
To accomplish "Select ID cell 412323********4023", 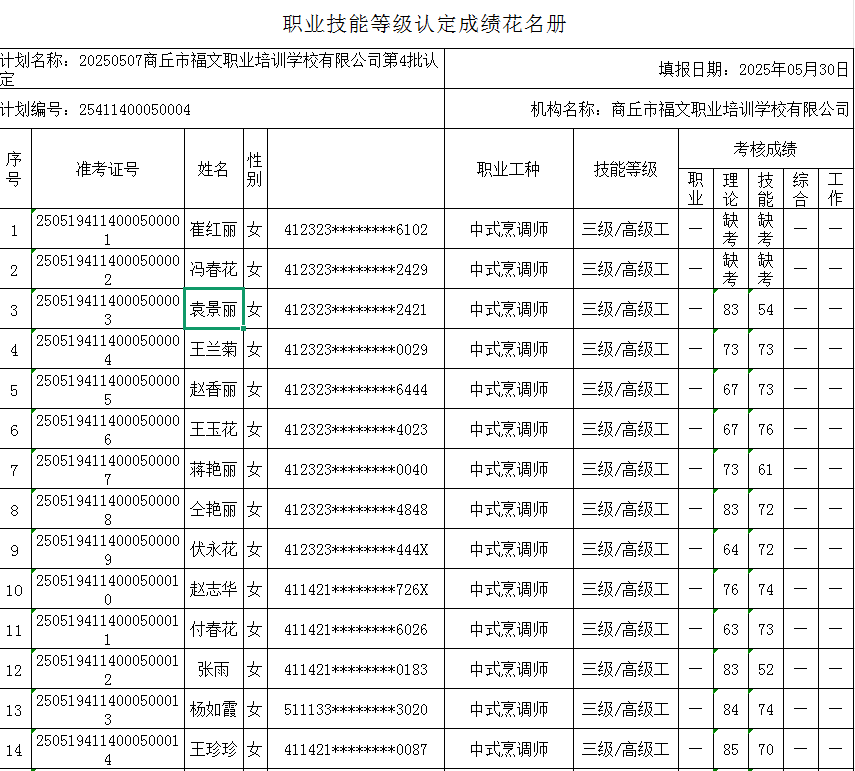I will (356, 429).
